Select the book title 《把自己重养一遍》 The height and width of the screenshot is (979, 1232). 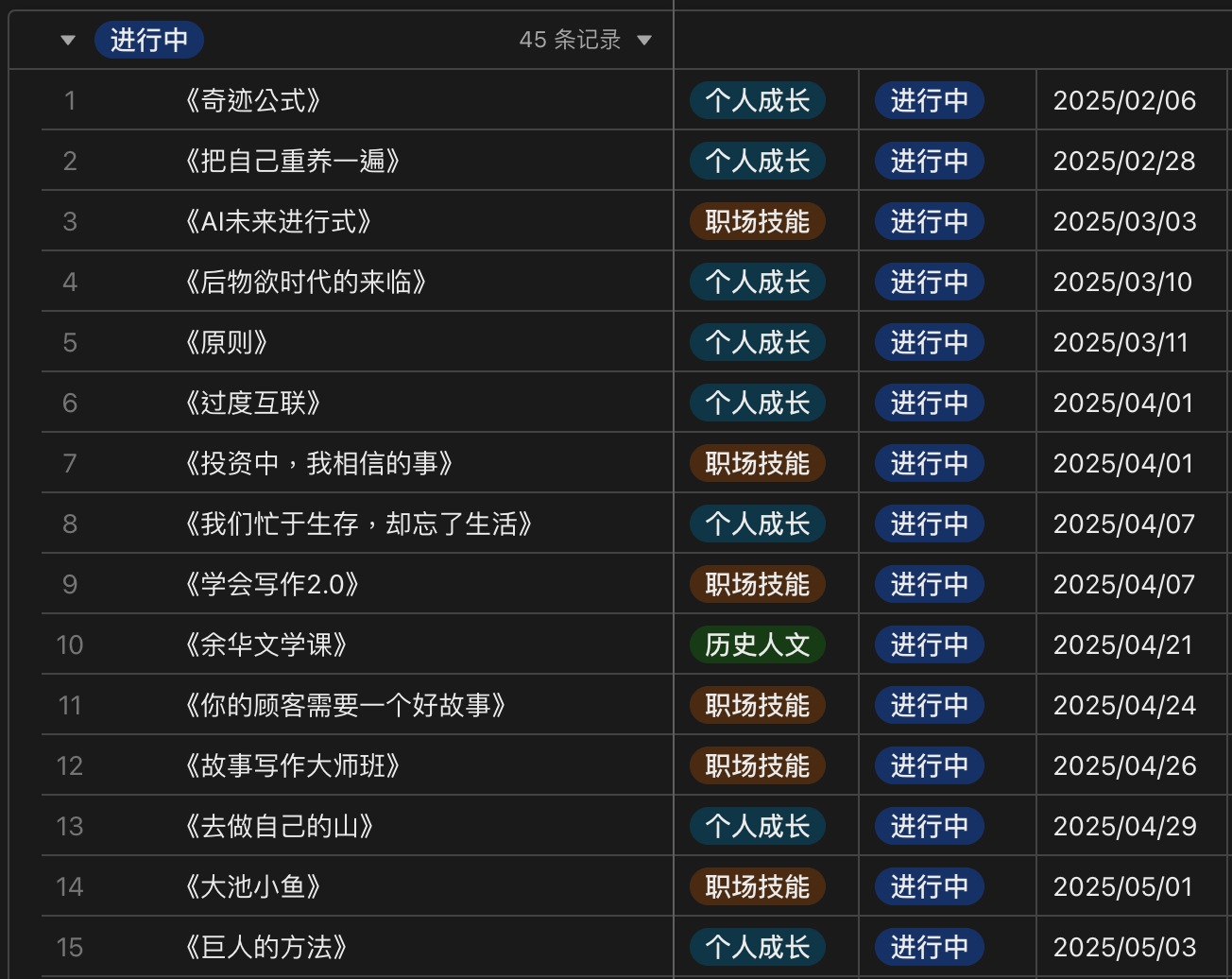point(293,161)
